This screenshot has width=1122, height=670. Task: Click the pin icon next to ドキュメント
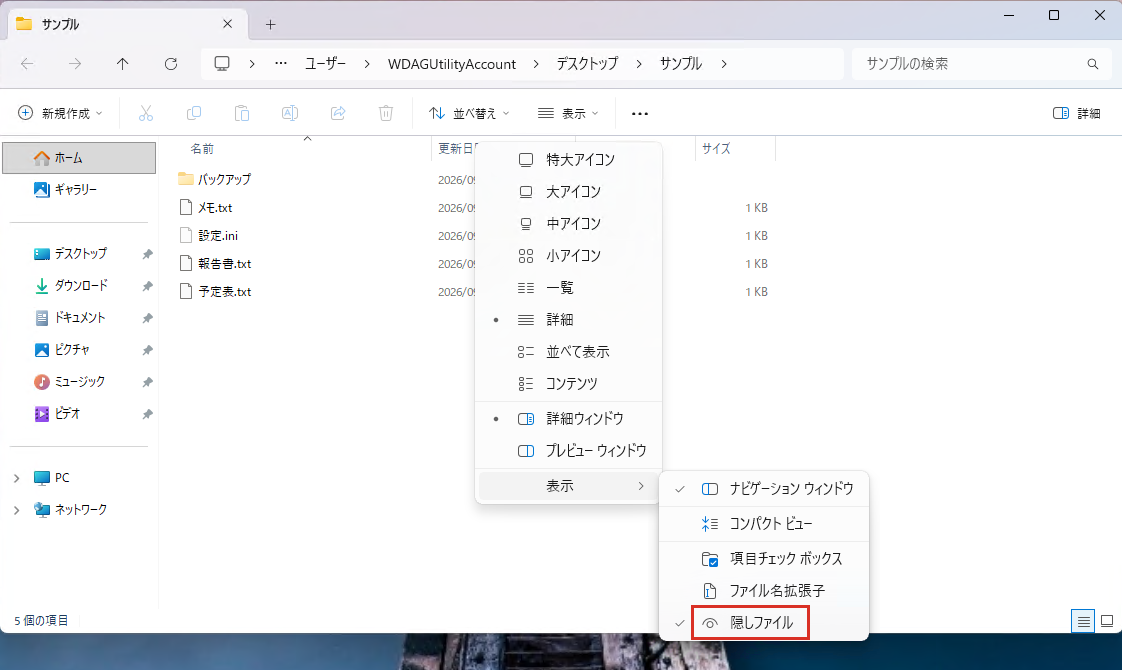point(147,318)
